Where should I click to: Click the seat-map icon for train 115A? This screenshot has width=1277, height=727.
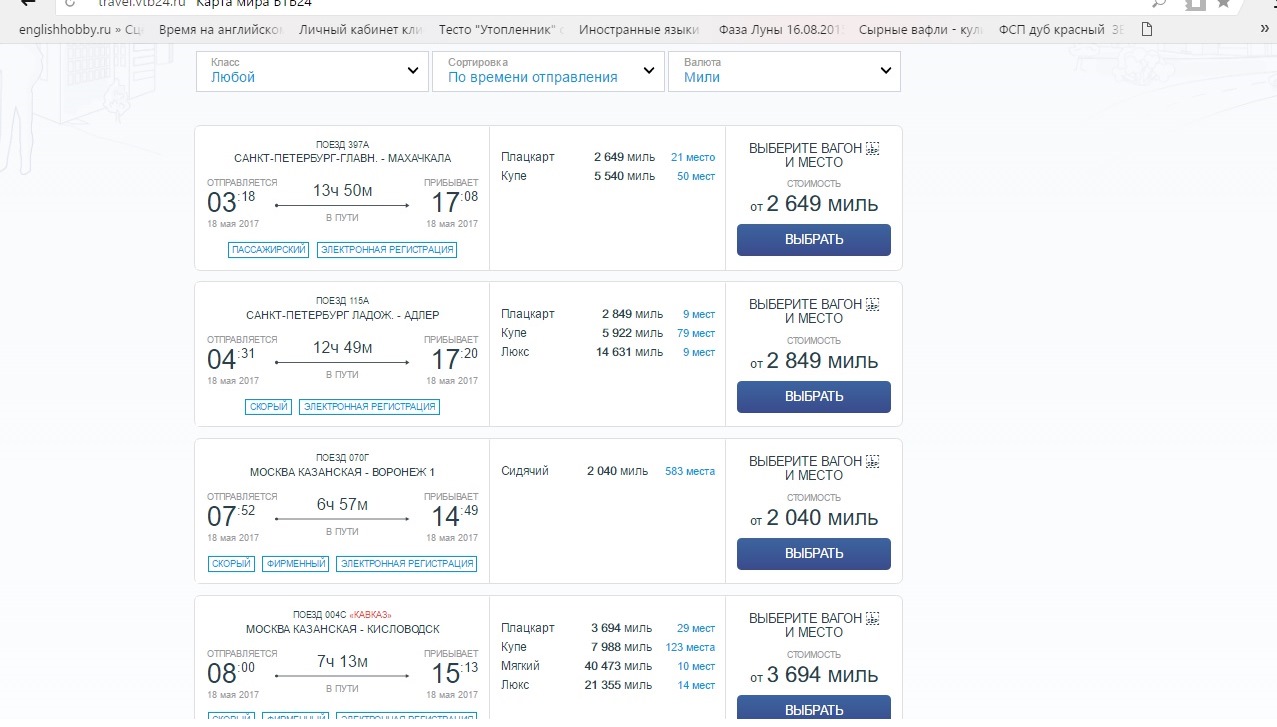click(872, 304)
